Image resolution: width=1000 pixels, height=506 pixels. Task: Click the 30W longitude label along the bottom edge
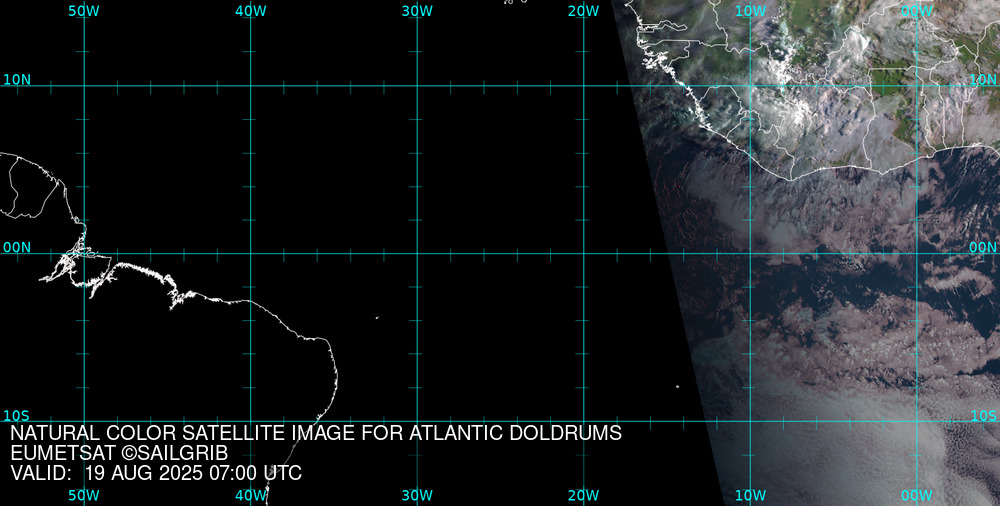pyautogui.click(x=418, y=496)
